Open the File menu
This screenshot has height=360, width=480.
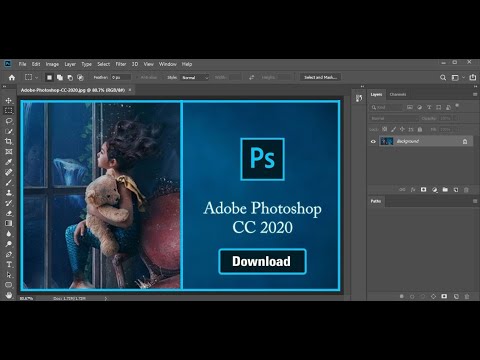point(22,64)
